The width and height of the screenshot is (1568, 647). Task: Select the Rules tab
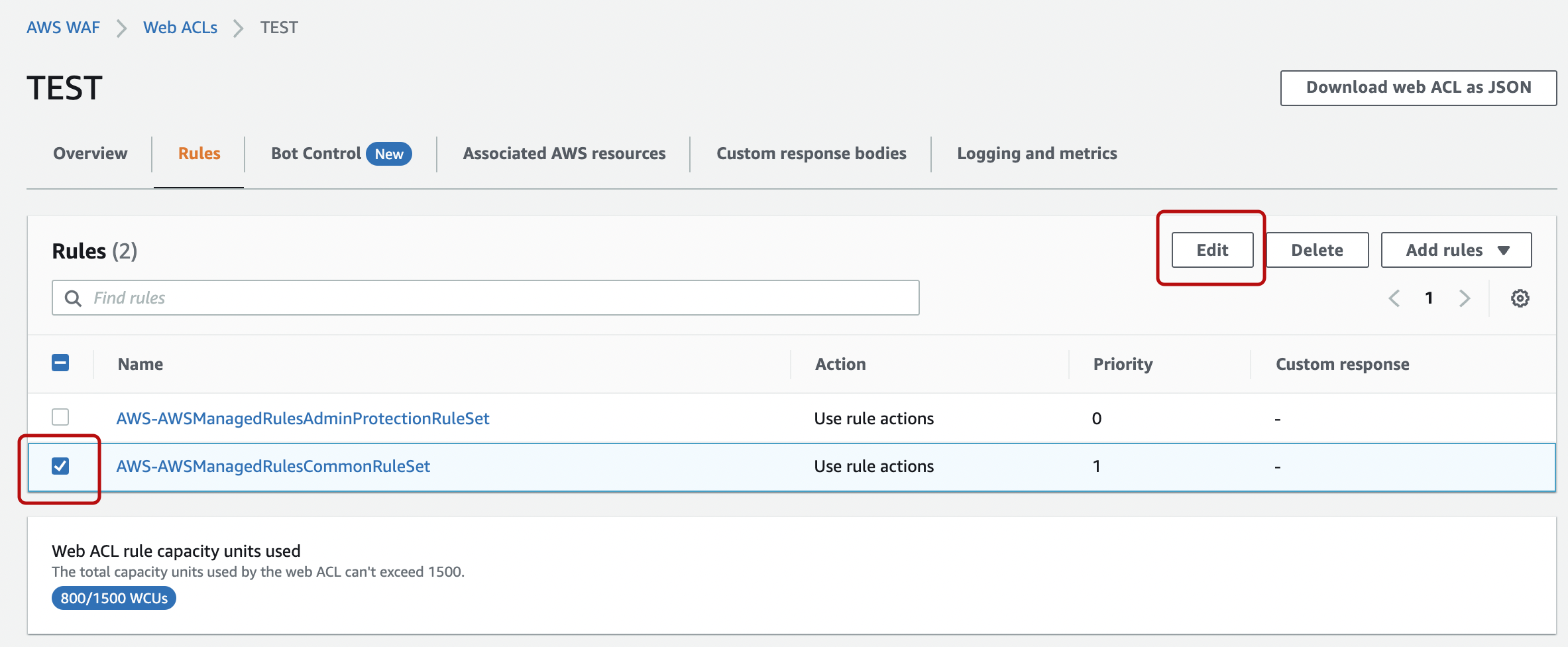199,154
